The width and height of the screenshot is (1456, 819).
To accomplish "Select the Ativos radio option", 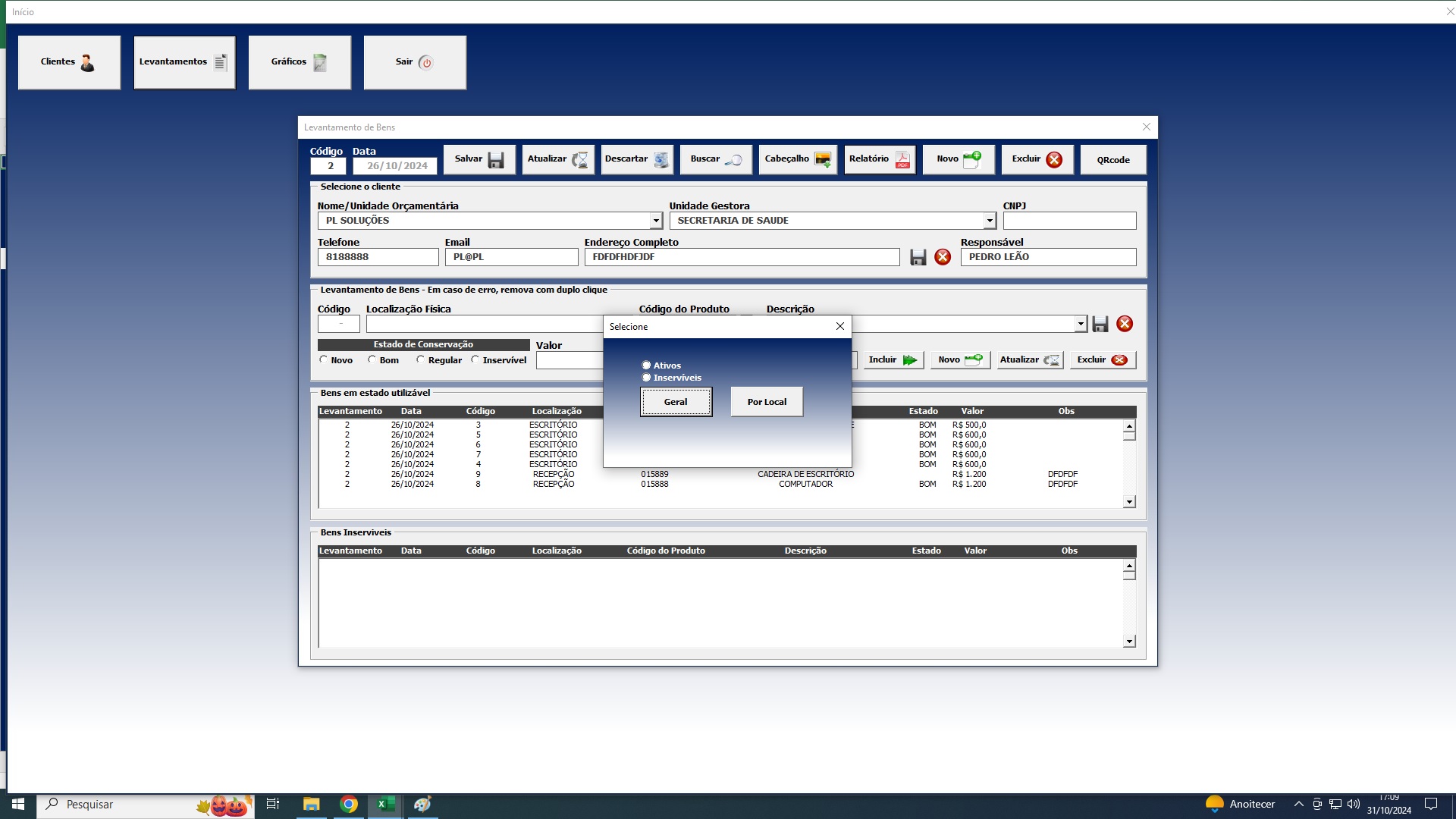I will pyautogui.click(x=647, y=366).
